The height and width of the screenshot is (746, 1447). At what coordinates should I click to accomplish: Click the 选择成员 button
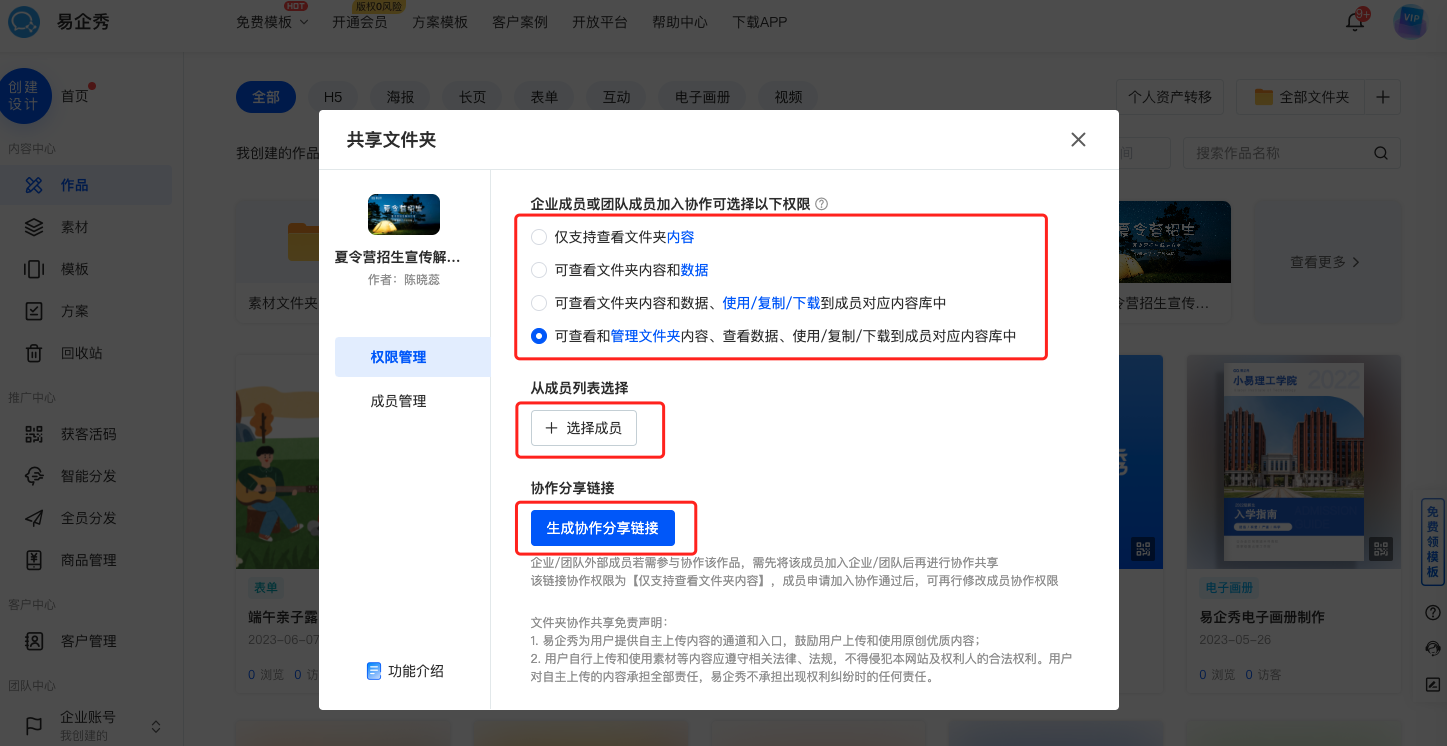pos(584,428)
